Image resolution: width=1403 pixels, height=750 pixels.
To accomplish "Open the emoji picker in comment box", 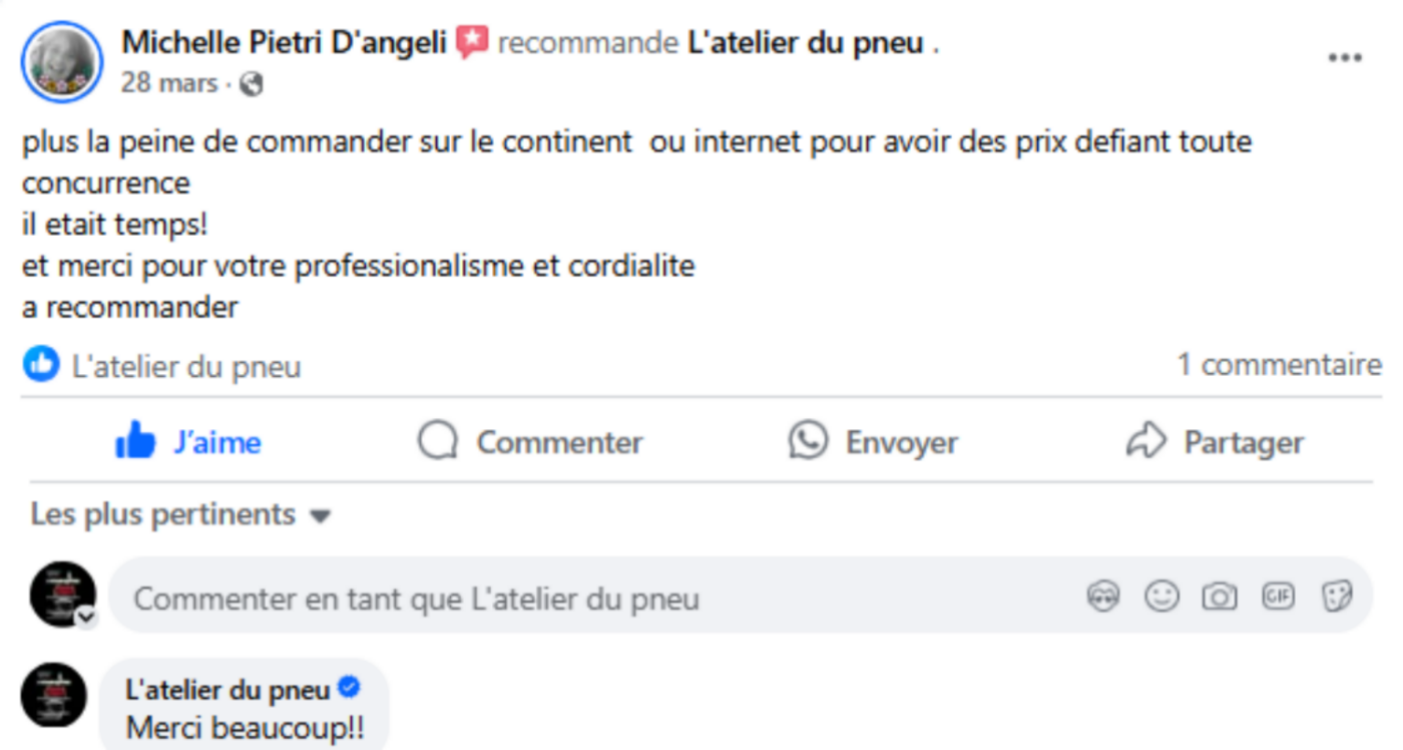I will click(1161, 597).
